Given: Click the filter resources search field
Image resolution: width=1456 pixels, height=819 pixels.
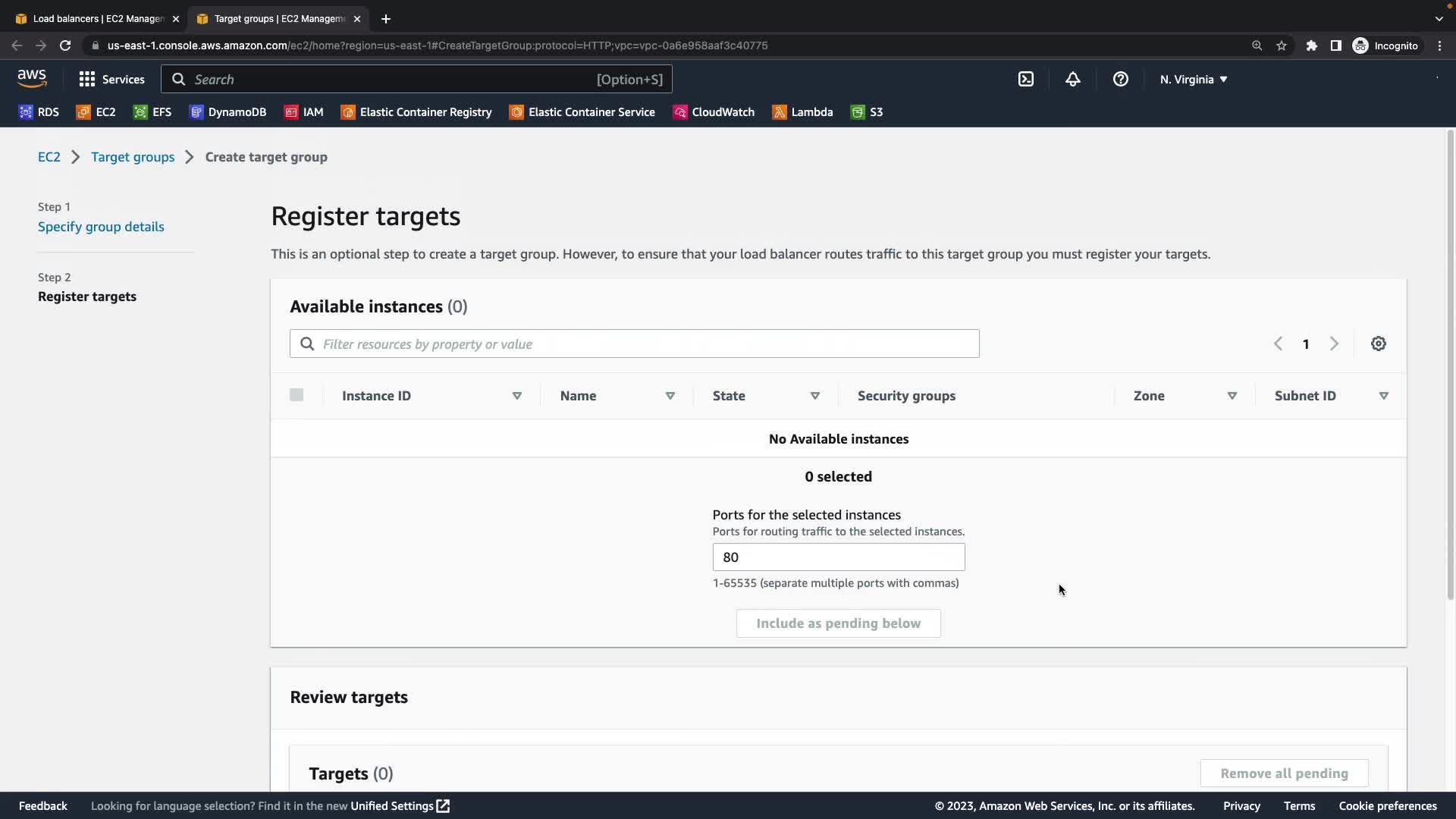Looking at the screenshot, I should (634, 344).
